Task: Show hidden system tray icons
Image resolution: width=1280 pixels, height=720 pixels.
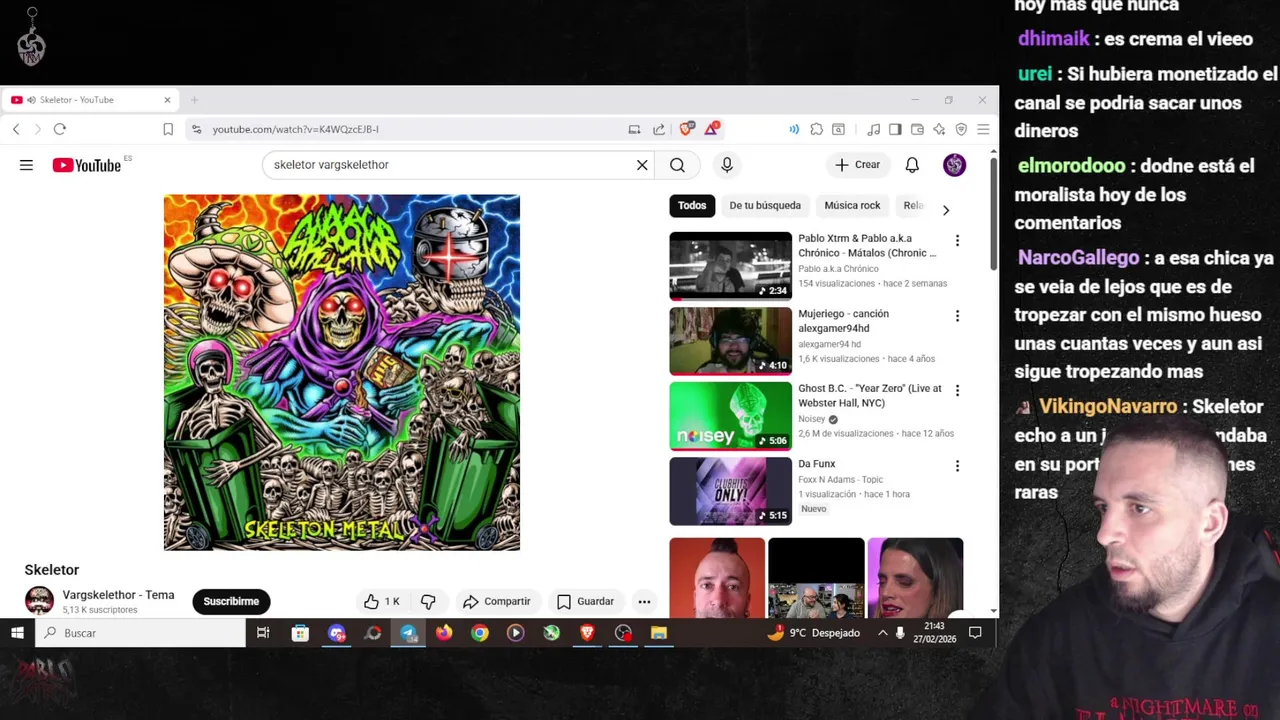Action: click(x=882, y=633)
